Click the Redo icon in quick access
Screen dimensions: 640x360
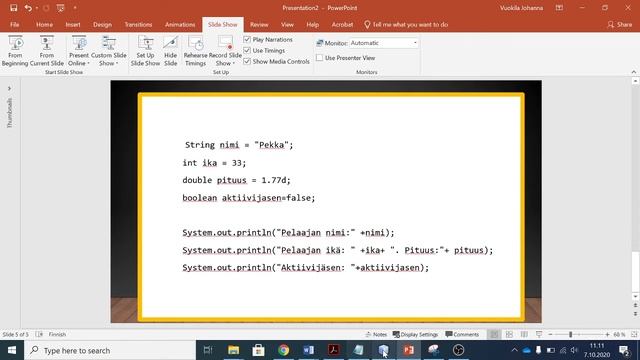point(46,8)
